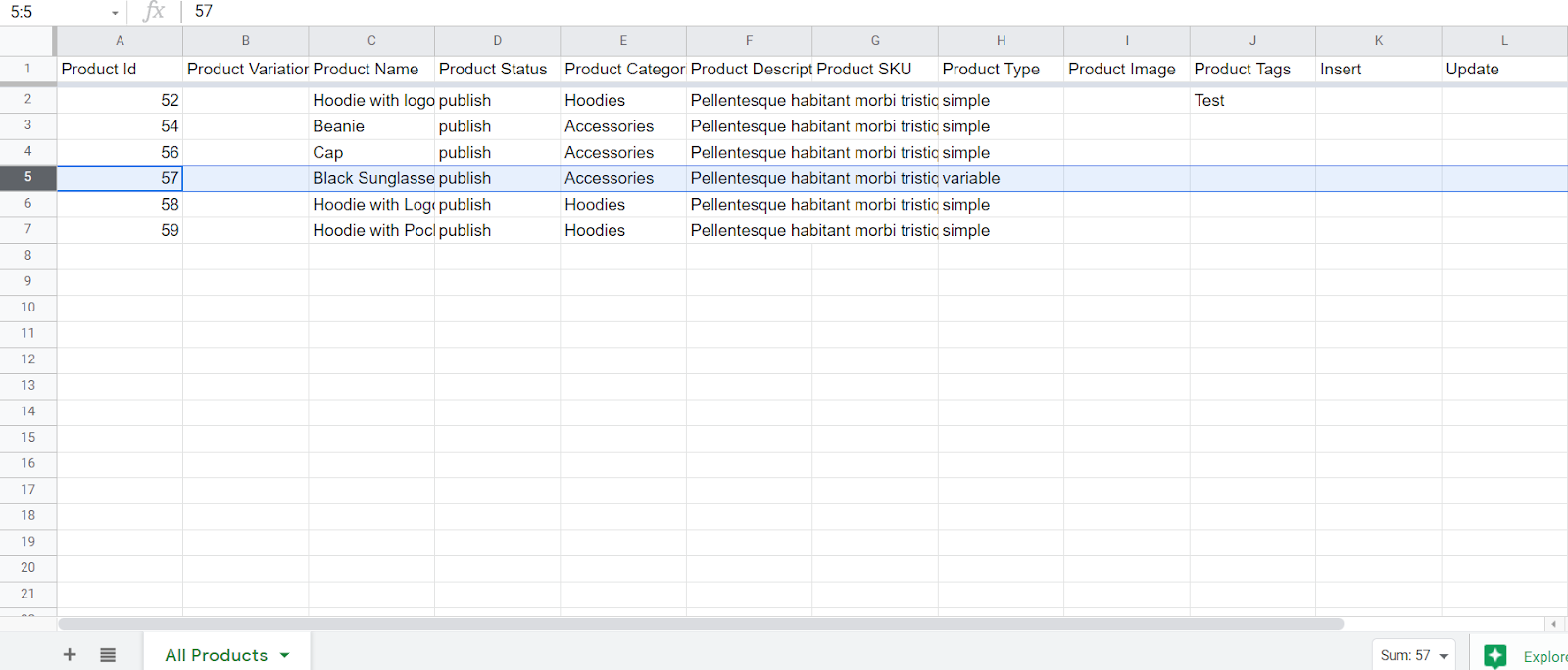Click the simple type cell in row 7

tap(1002, 230)
